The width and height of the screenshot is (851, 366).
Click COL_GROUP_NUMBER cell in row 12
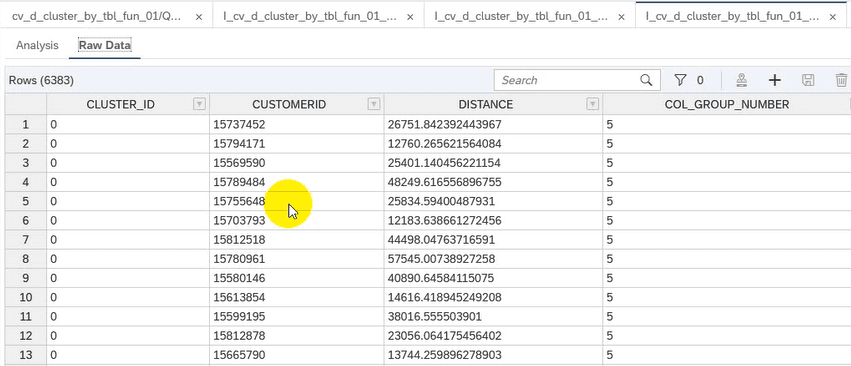tap(727, 336)
